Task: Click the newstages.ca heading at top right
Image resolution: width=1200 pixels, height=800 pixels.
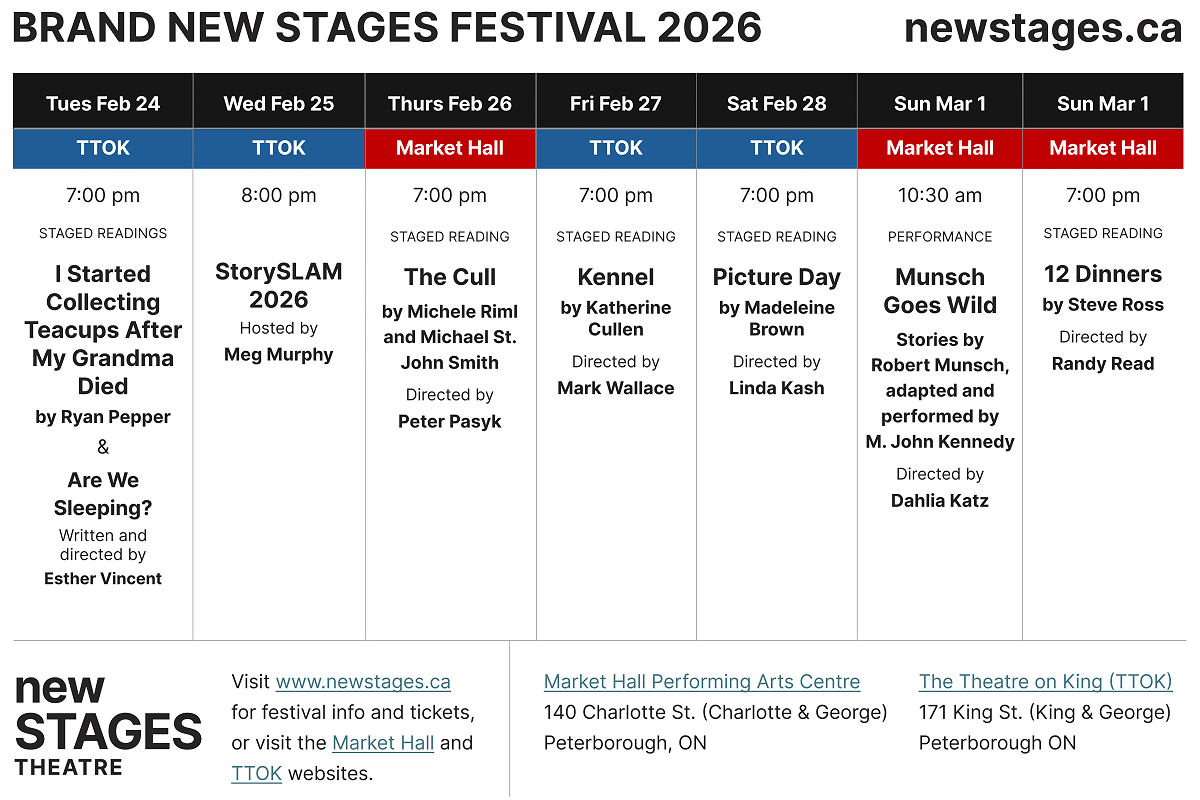Action: (1043, 29)
